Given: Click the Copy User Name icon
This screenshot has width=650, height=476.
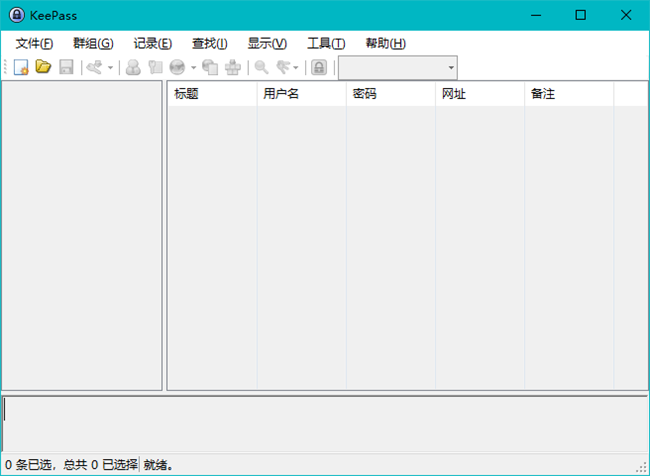Looking at the screenshot, I should [133, 67].
